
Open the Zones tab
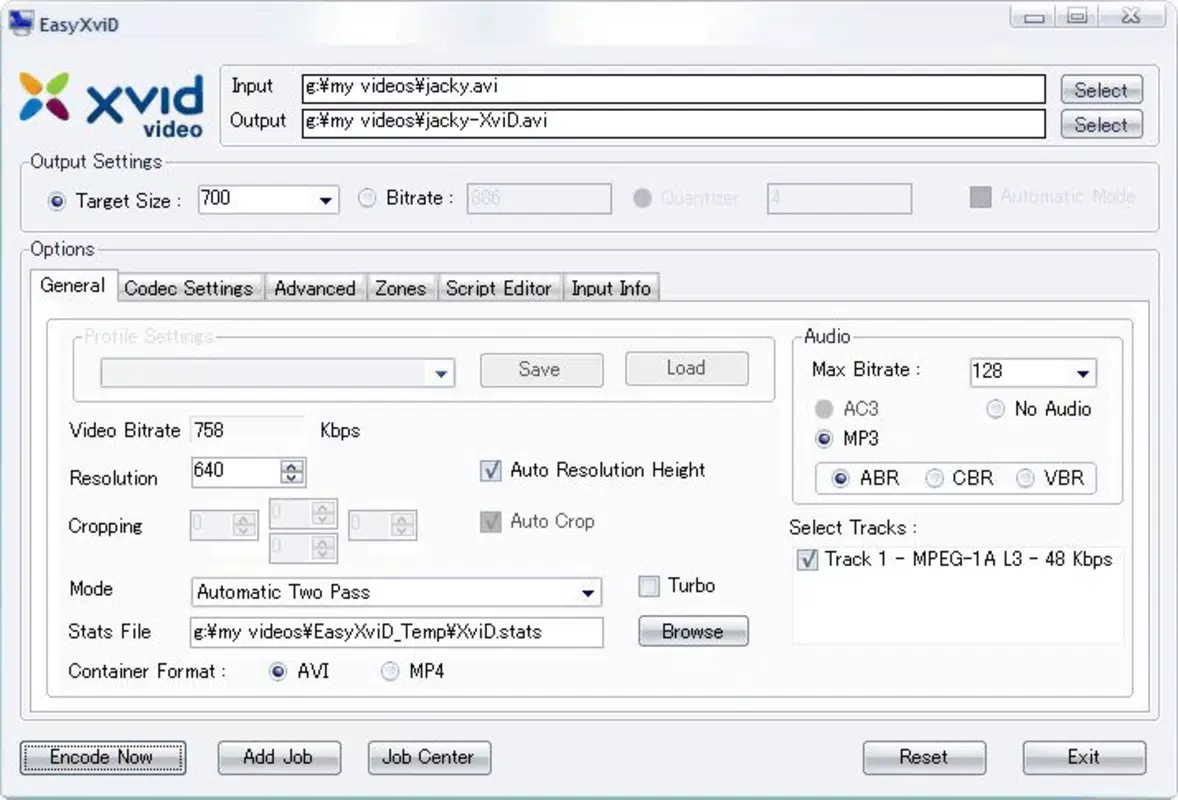pos(400,288)
